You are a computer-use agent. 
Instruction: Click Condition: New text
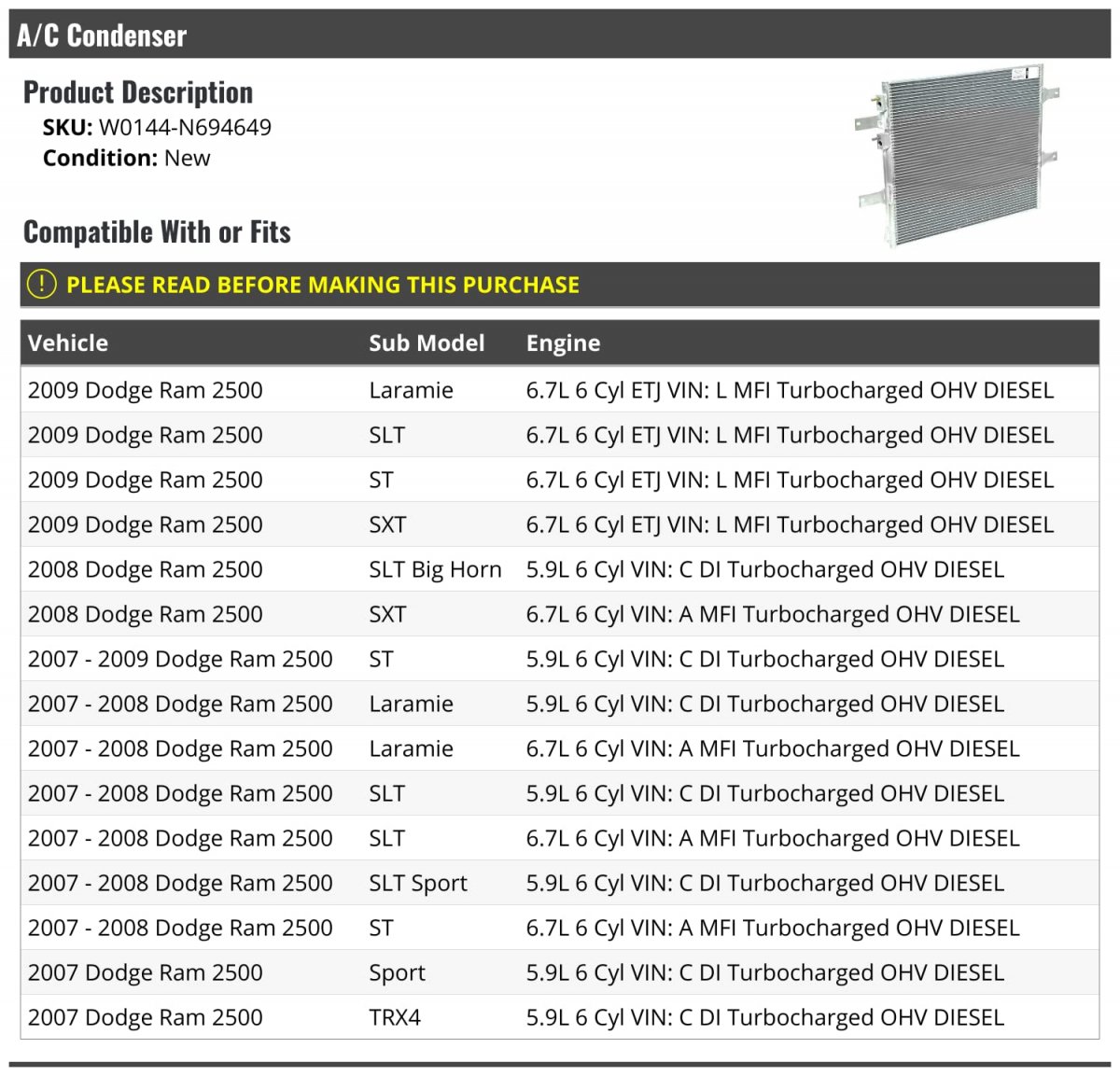[x=126, y=158]
